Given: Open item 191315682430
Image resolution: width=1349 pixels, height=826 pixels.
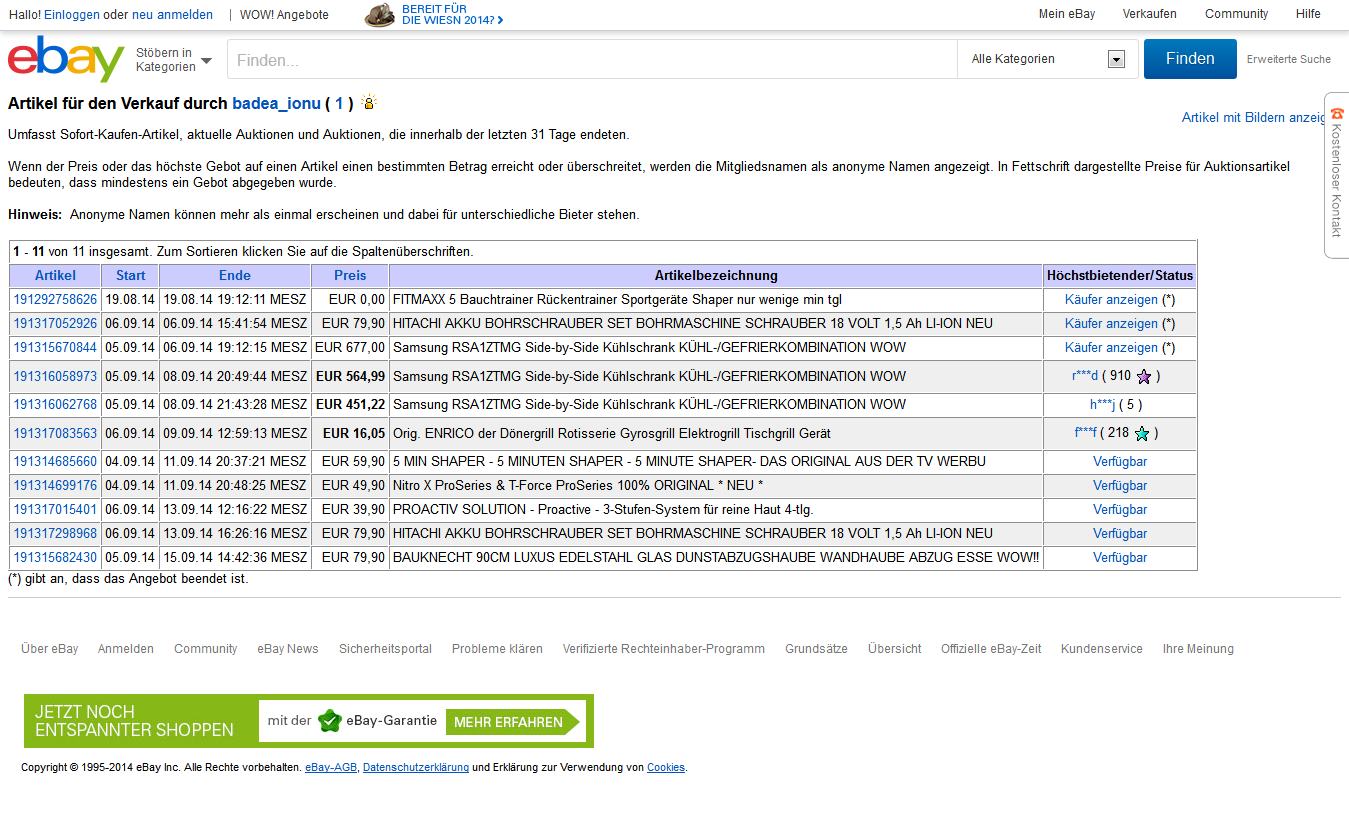Looking at the screenshot, I should (x=55, y=558).
